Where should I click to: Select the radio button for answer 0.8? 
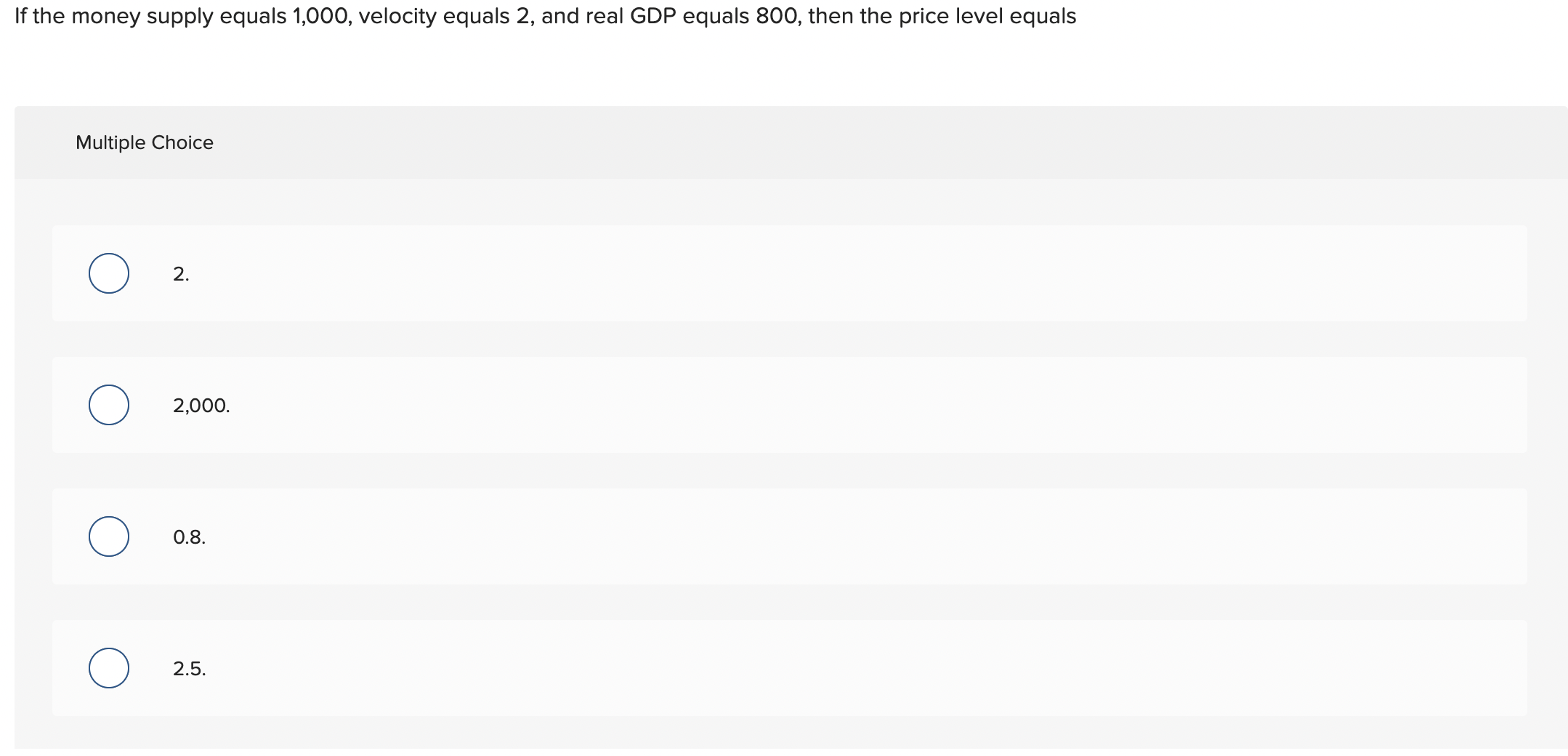click(x=108, y=536)
